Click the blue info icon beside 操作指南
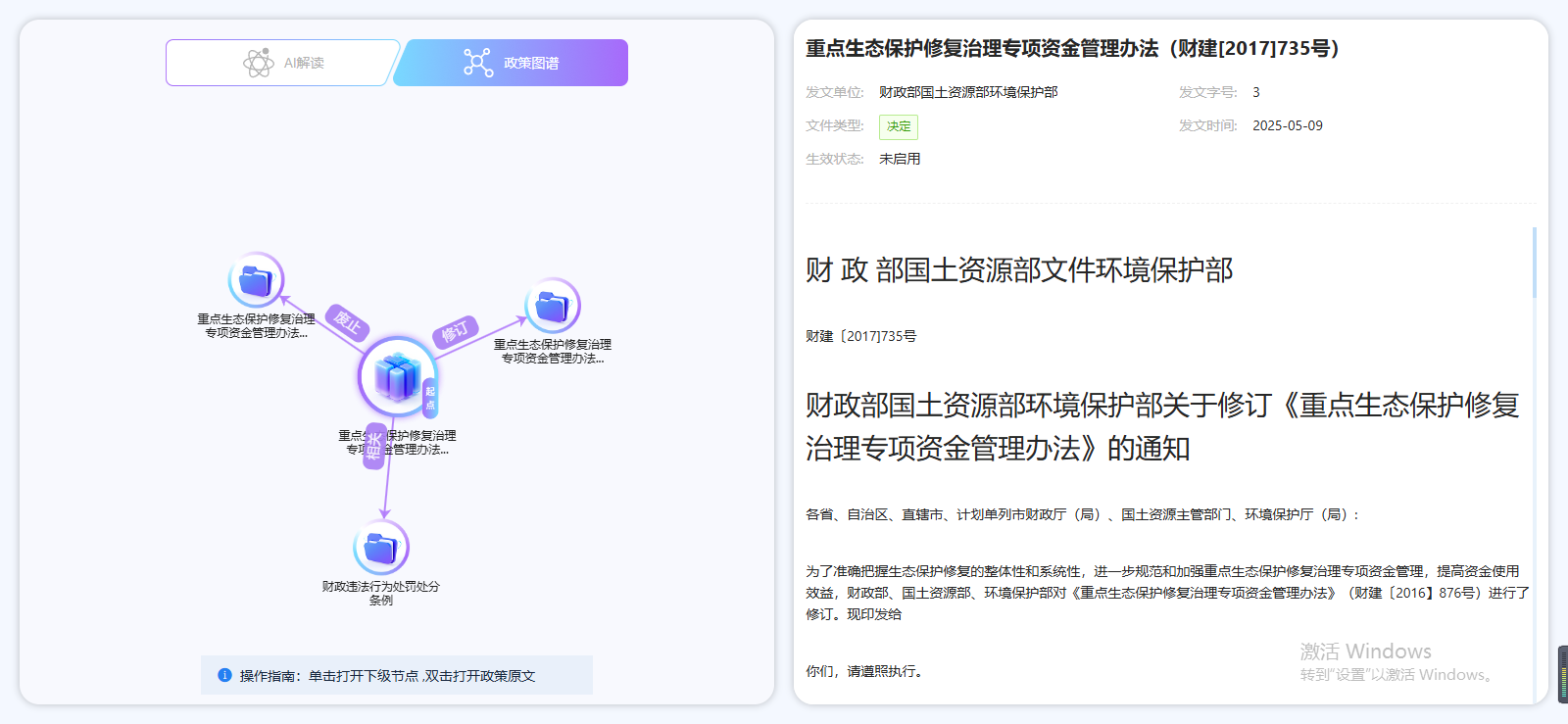This screenshot has width=1568, height=724. click(x=224, y=675)
